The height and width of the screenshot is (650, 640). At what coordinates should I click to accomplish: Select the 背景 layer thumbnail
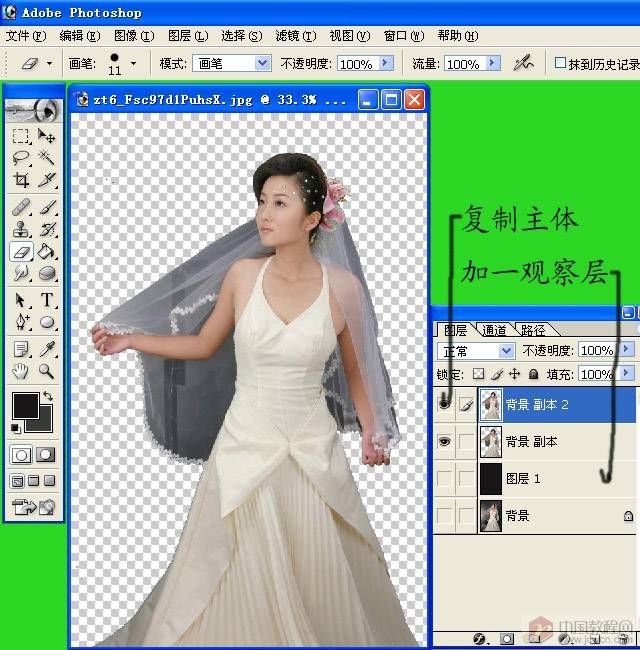[x=491, y=516]
